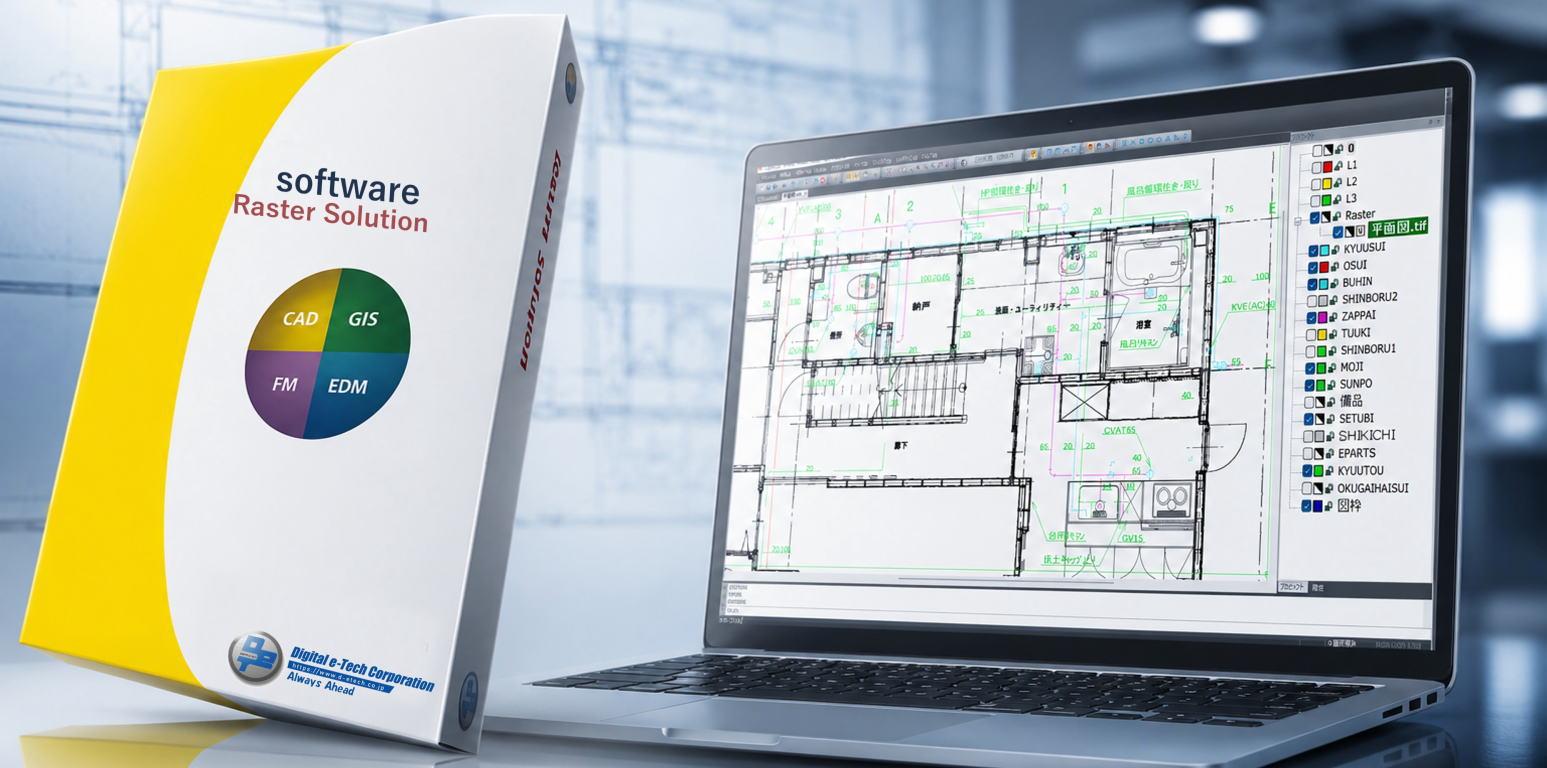
Task: Toggle the lock icon on layer OSUI
Action: coord(1335,266)
